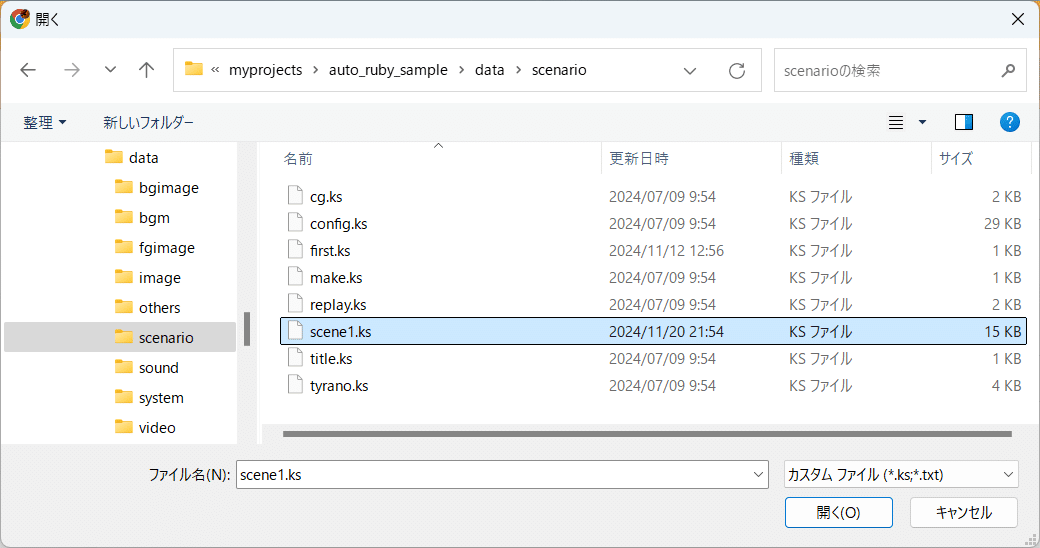Viewport: 1040px width, 548px height.
Task: Open sound folder in sidebar
Action: coord(147,368)
